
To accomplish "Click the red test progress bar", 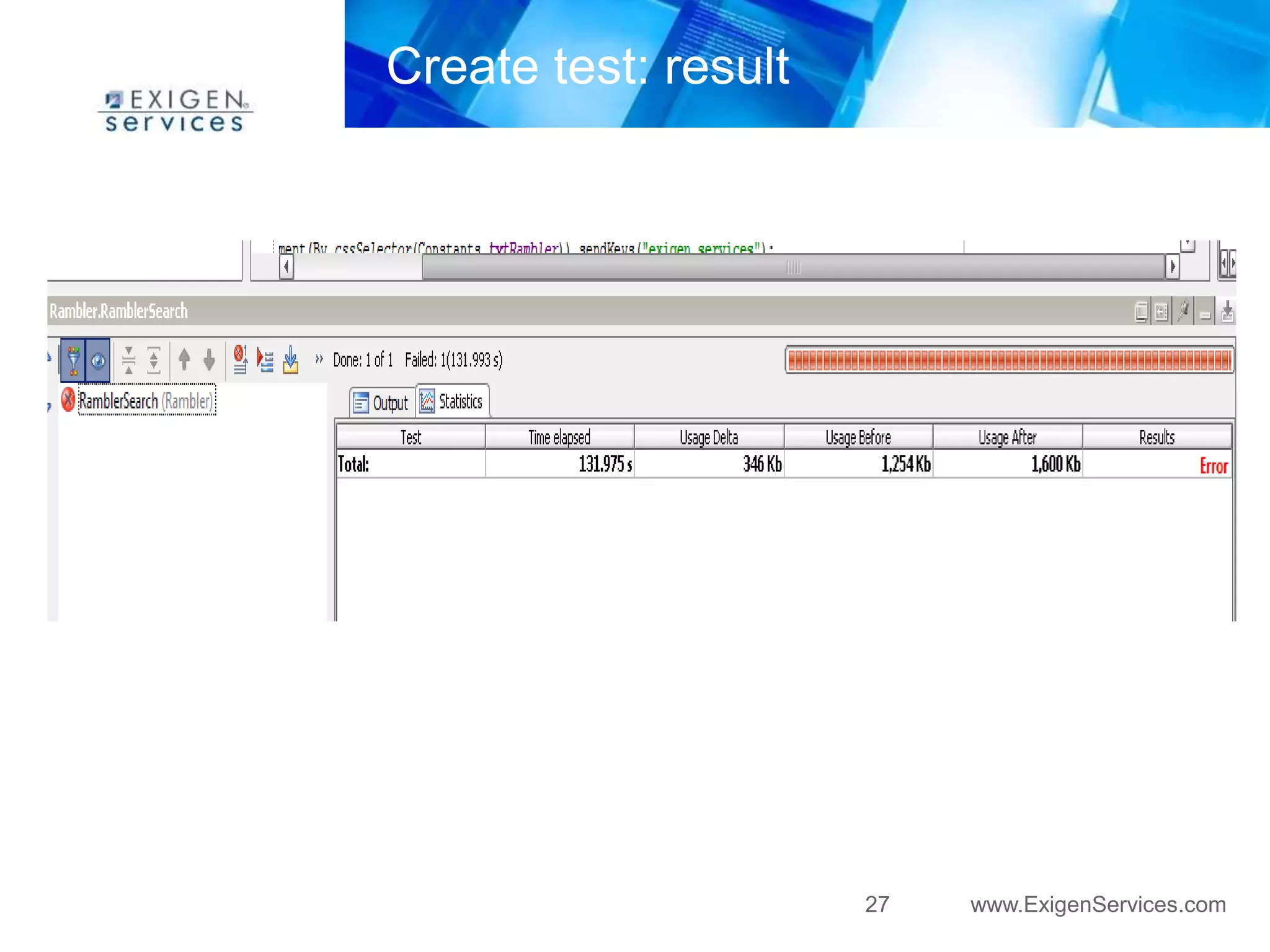I will pyautogui.click(x=1009, y=360).
